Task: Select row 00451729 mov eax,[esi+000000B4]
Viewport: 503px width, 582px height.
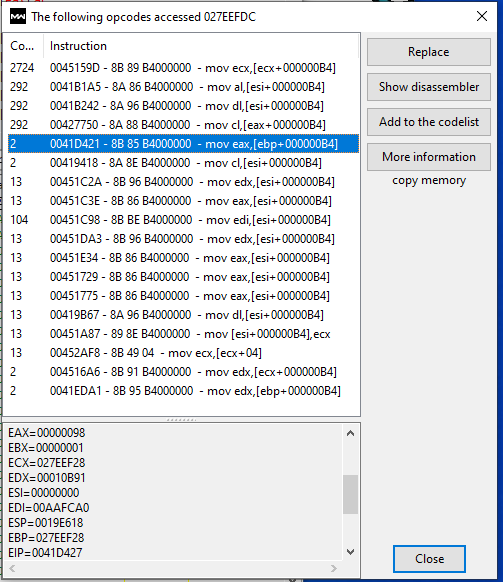Action: 183,277
